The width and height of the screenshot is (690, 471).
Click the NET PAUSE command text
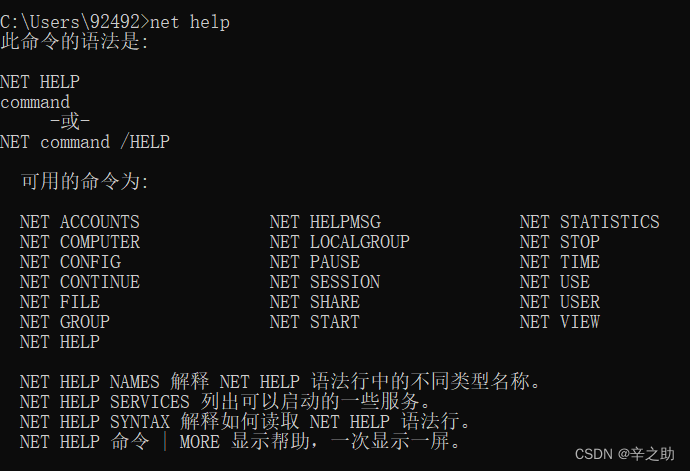(315, 262)
